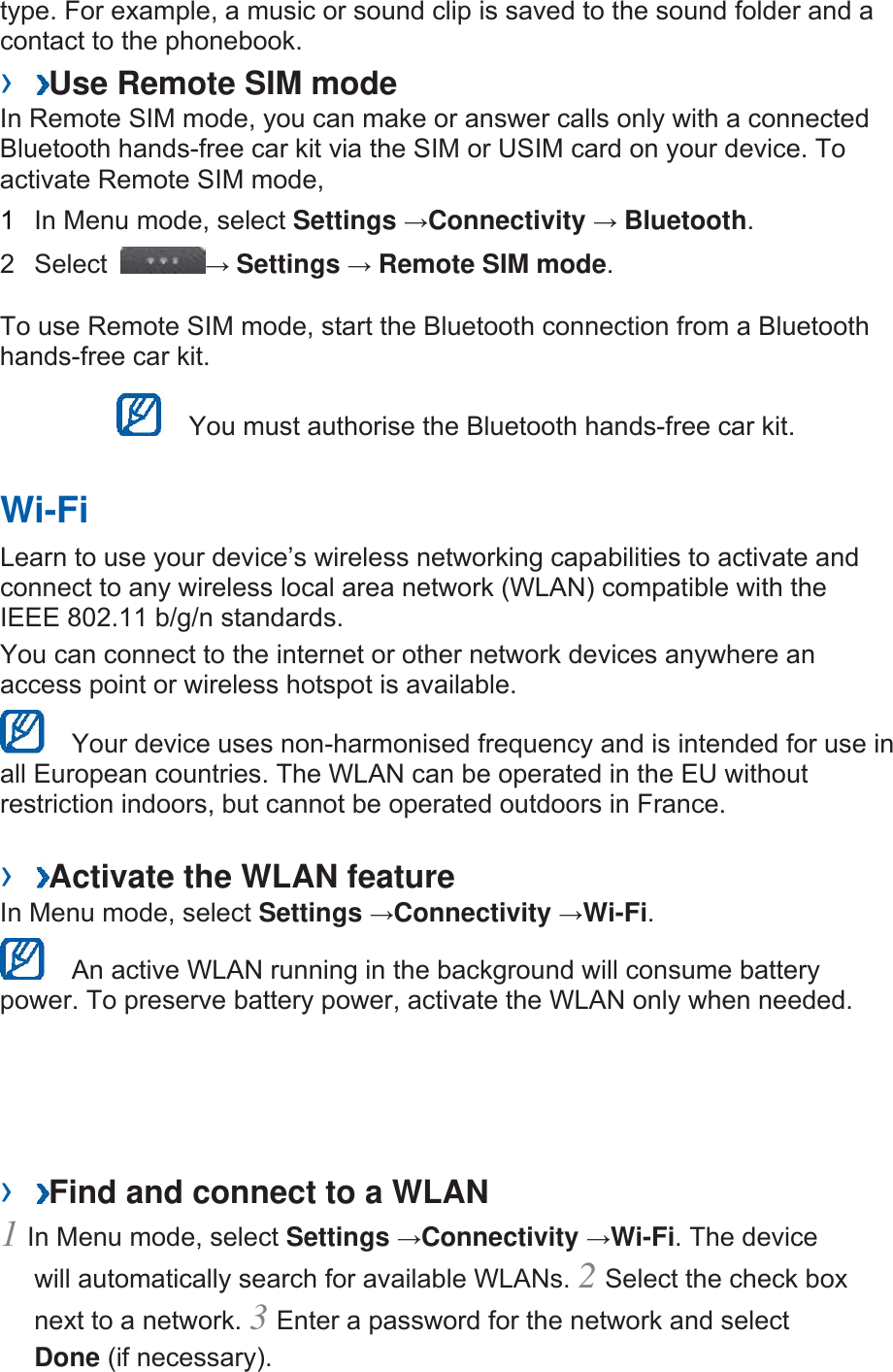Screen dimensions: 893x1372
Task: Click the bold word Bluetooth ending step 1
Action: click(685, 220)
